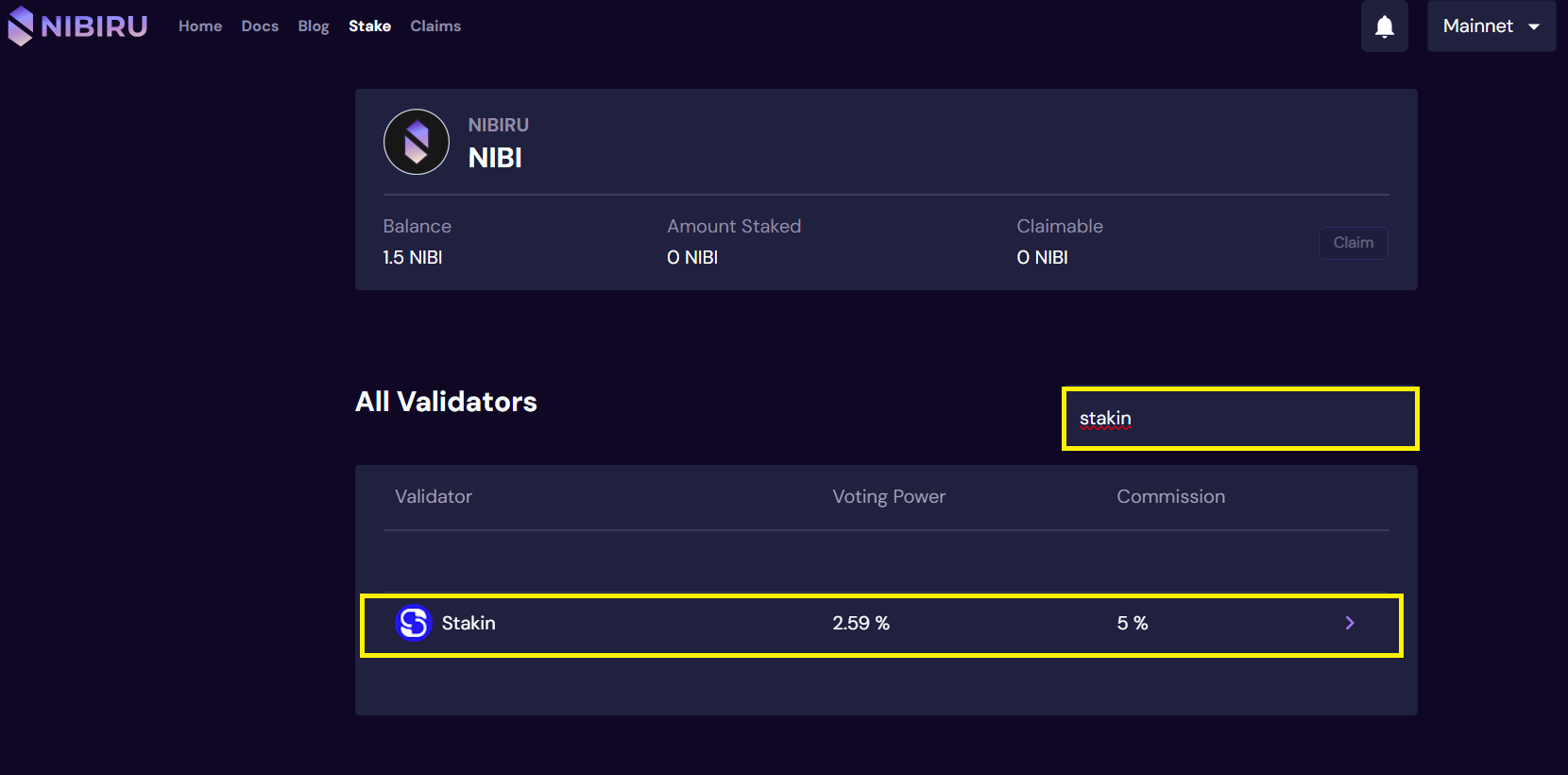Select the Stakin validator name
The width and height of the screenshot is (1568, 775).
469,623
